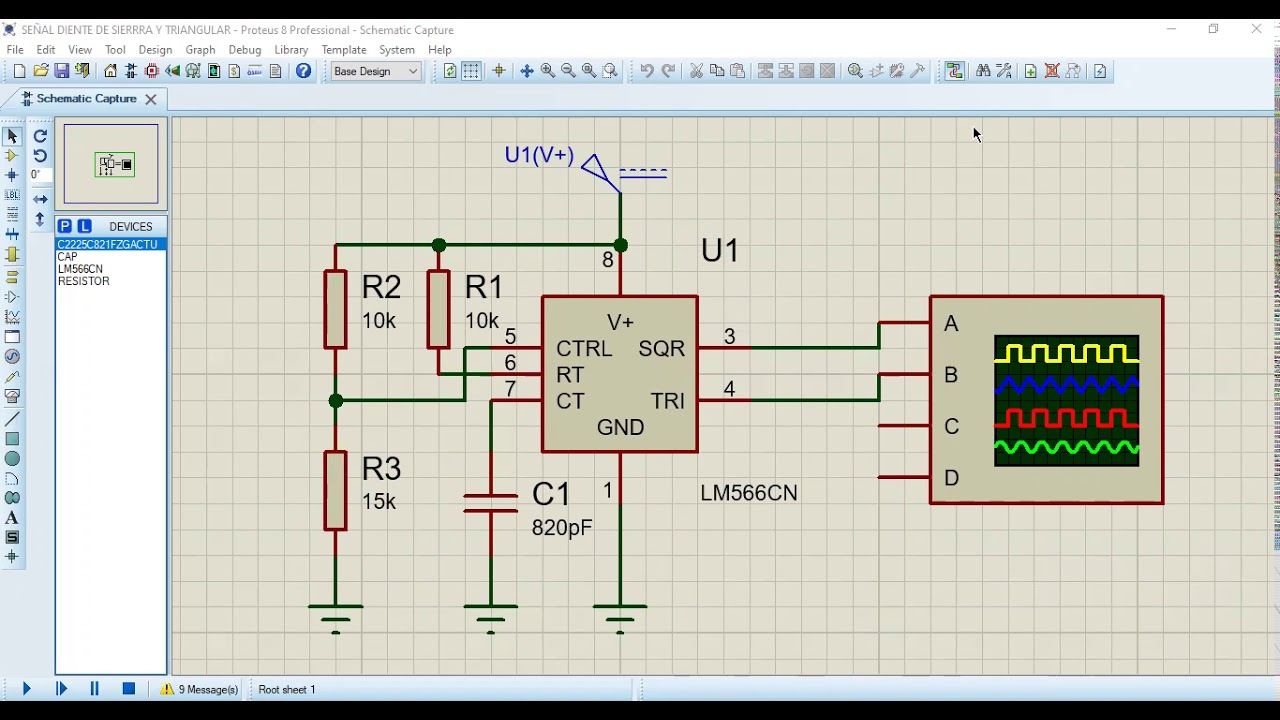Paste from clipboard icon
Image resolution: width=1280 pixels, height=720 pixels.
[738, 71]
